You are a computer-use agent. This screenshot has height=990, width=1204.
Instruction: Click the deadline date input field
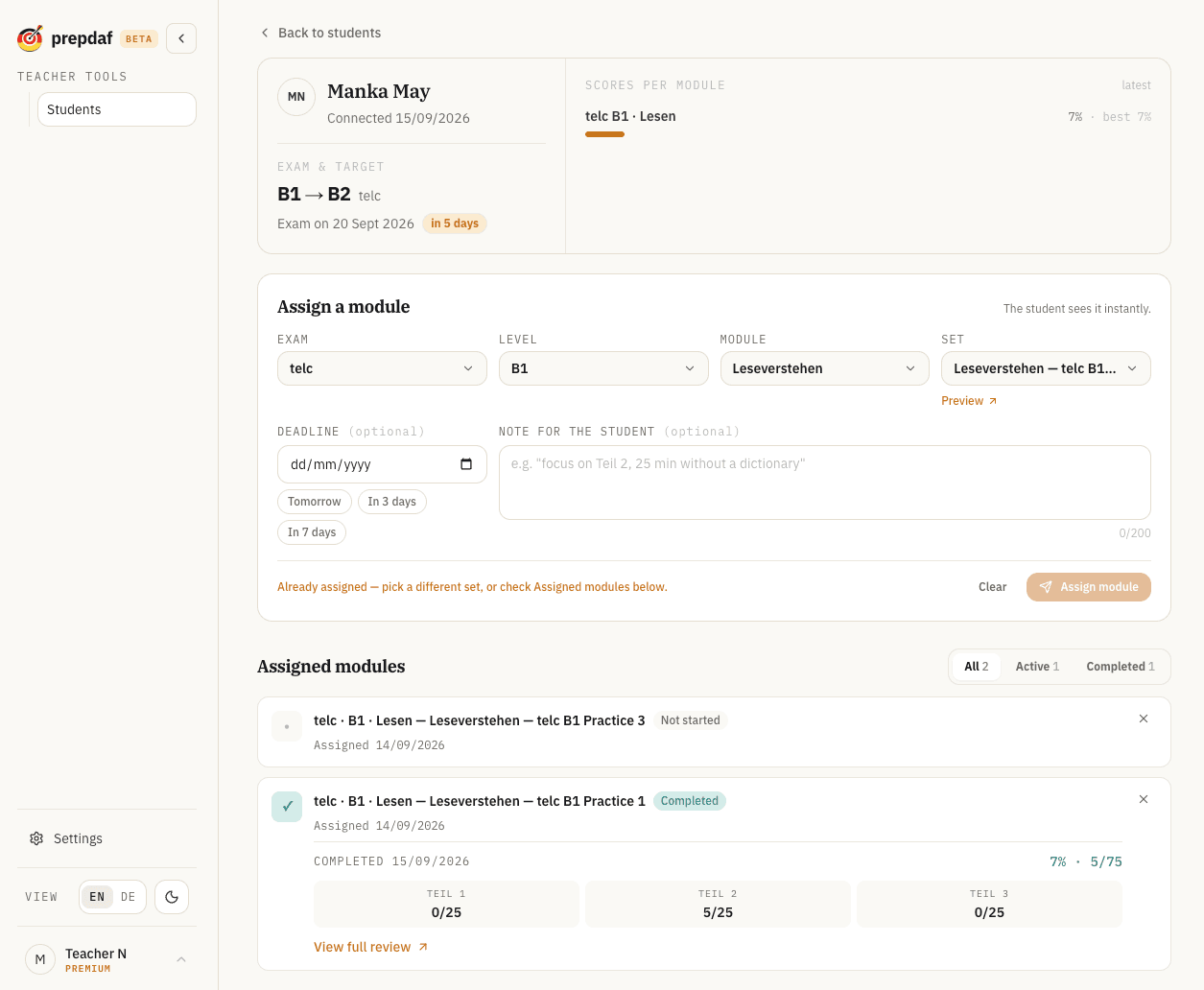click(x=382, y=464)
